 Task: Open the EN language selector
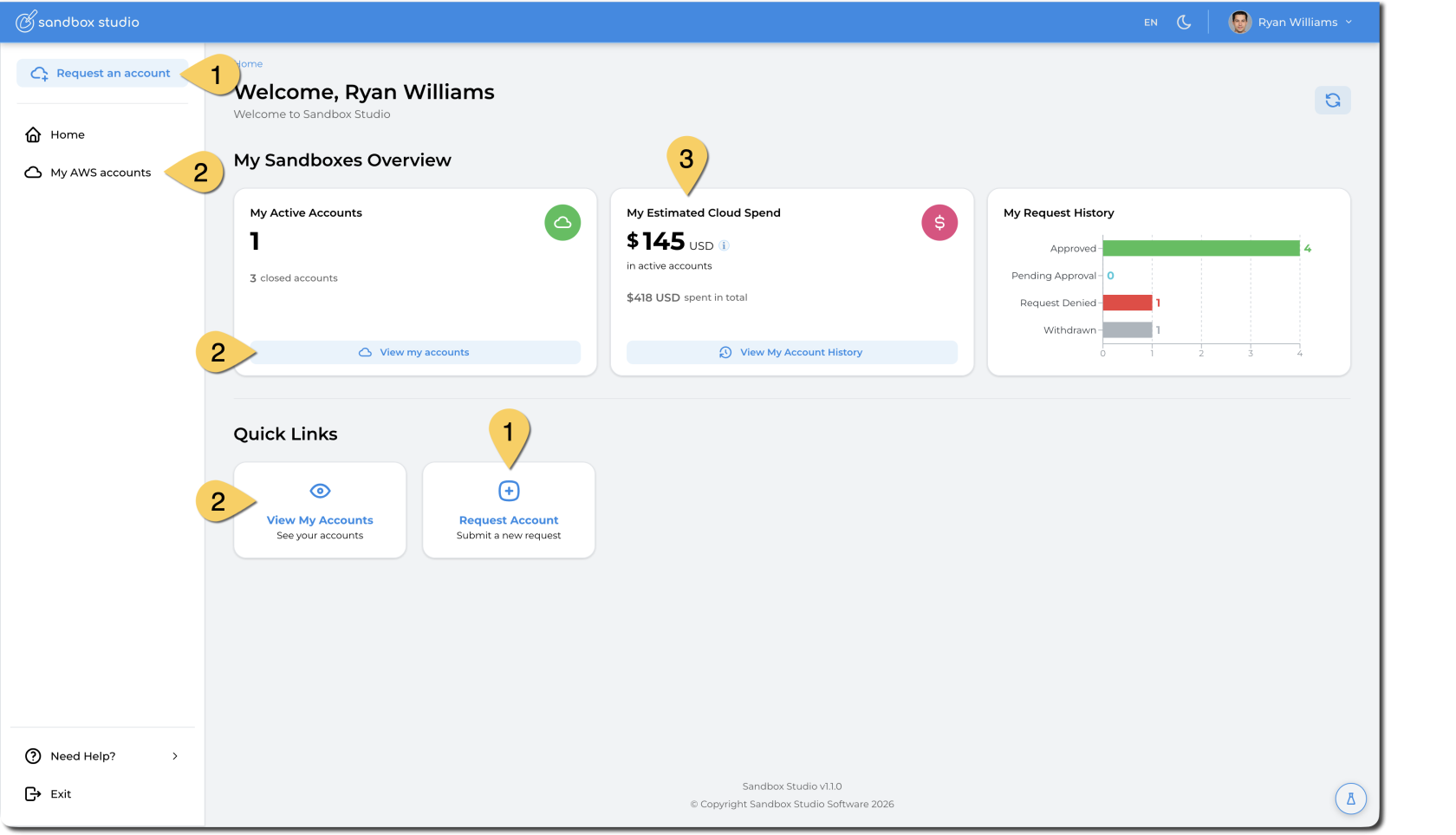tap(1150, 23)
